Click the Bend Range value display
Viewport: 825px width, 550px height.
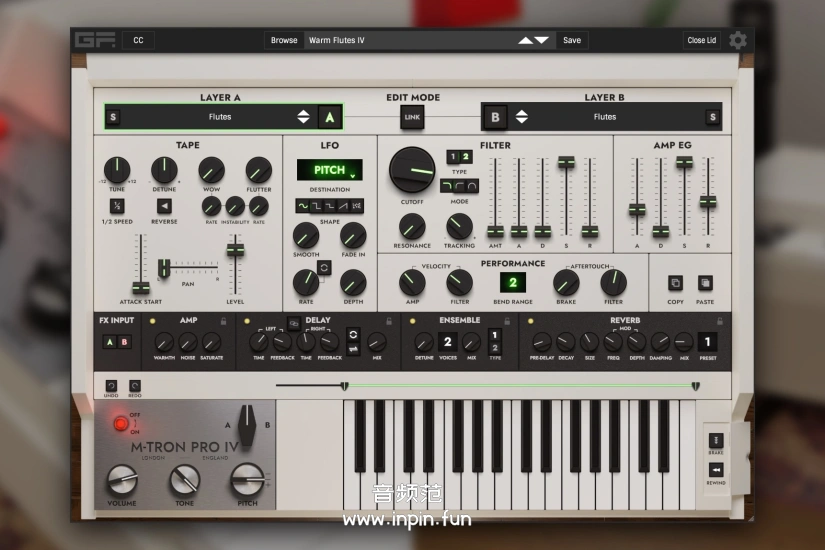point(512,283)
